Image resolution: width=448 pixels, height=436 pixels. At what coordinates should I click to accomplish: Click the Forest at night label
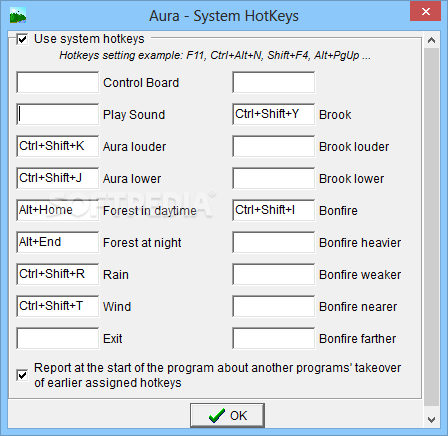(x=142, y=243)
